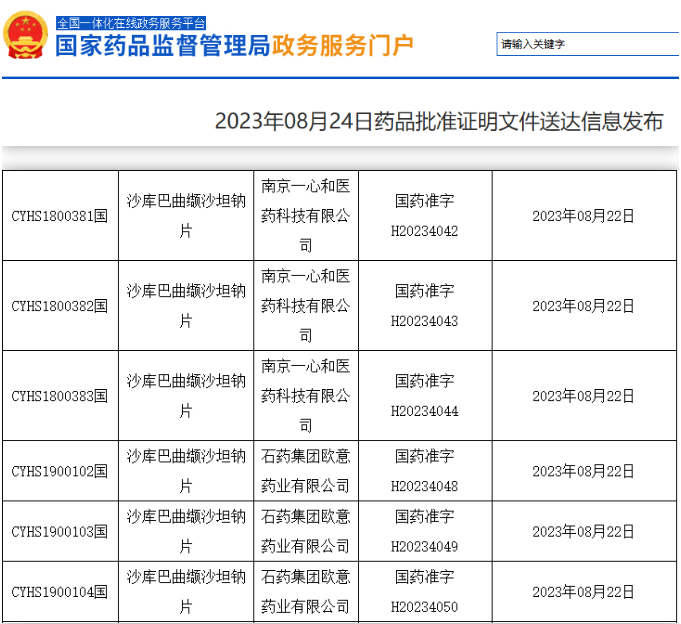Screen dimensions: 681x624
Task: Select acceptance number CYHS1800381国
Action: 59,216
